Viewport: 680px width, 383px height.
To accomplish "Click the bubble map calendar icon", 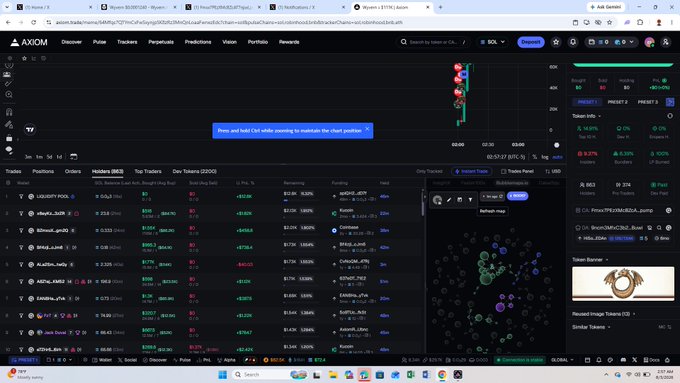I will click(460, 200).
